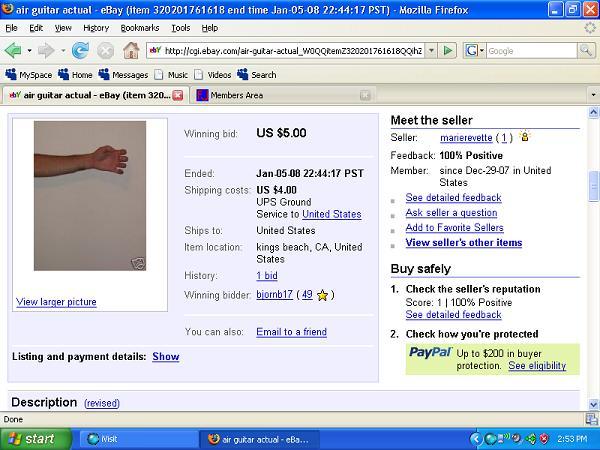Open the History menu
This screenshot has width=600, height=450.
point(96,28)
